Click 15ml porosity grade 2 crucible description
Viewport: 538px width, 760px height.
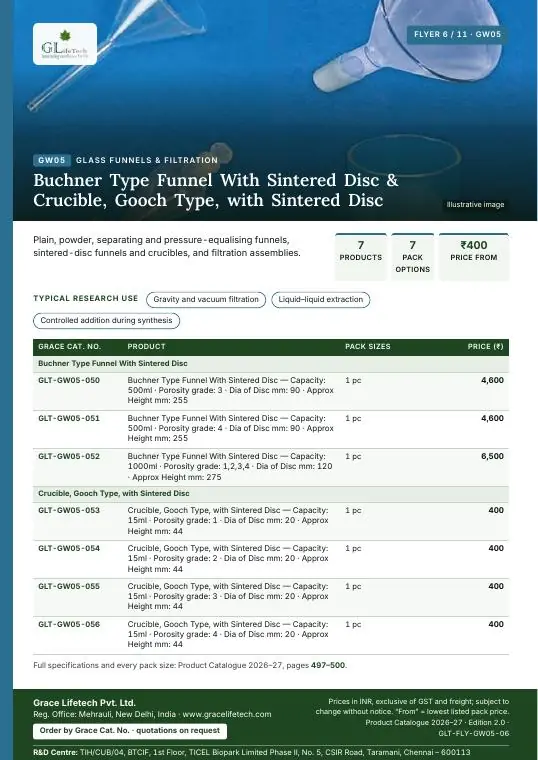228,558
